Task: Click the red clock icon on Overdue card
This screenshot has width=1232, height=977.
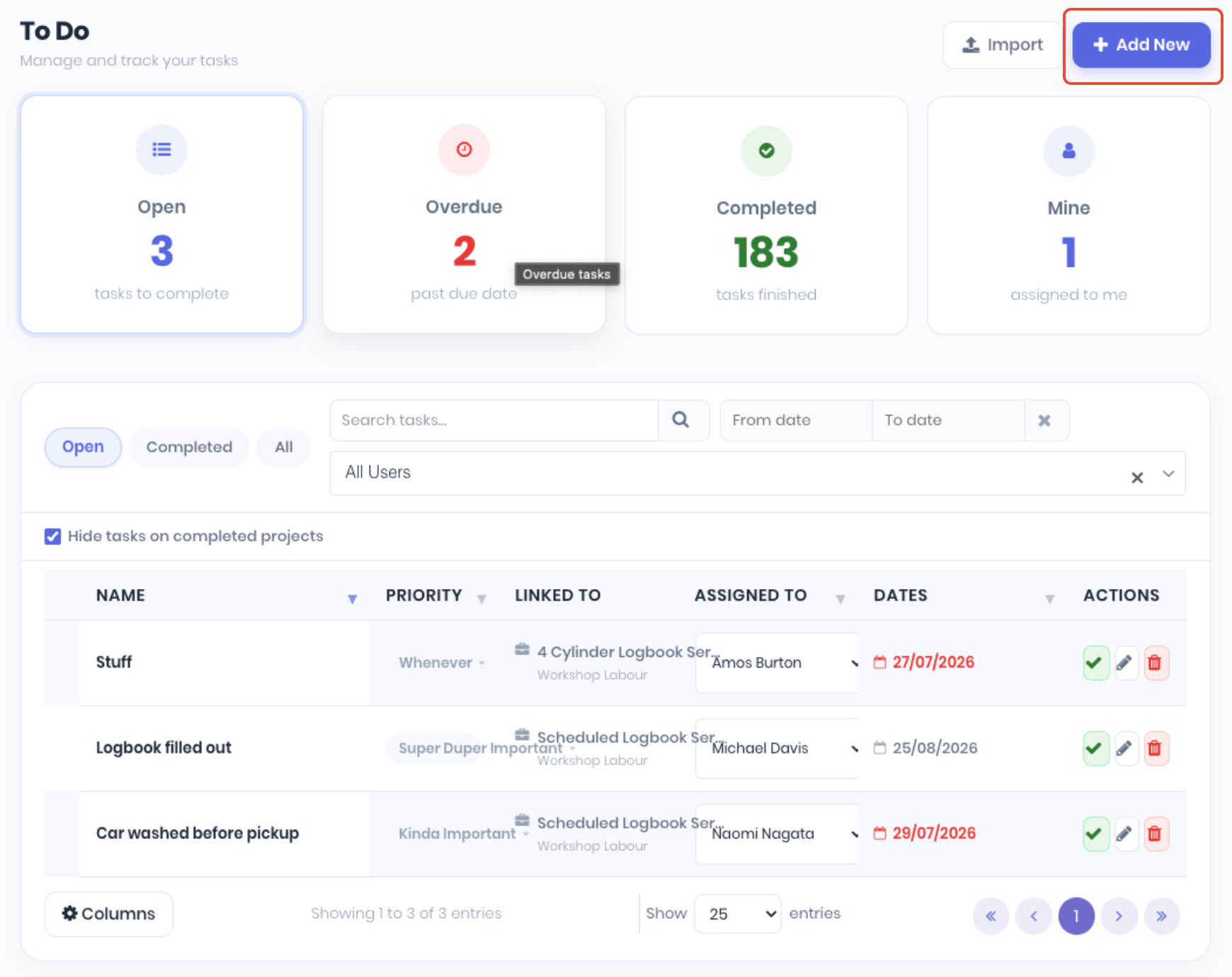Action: [464, 149]
